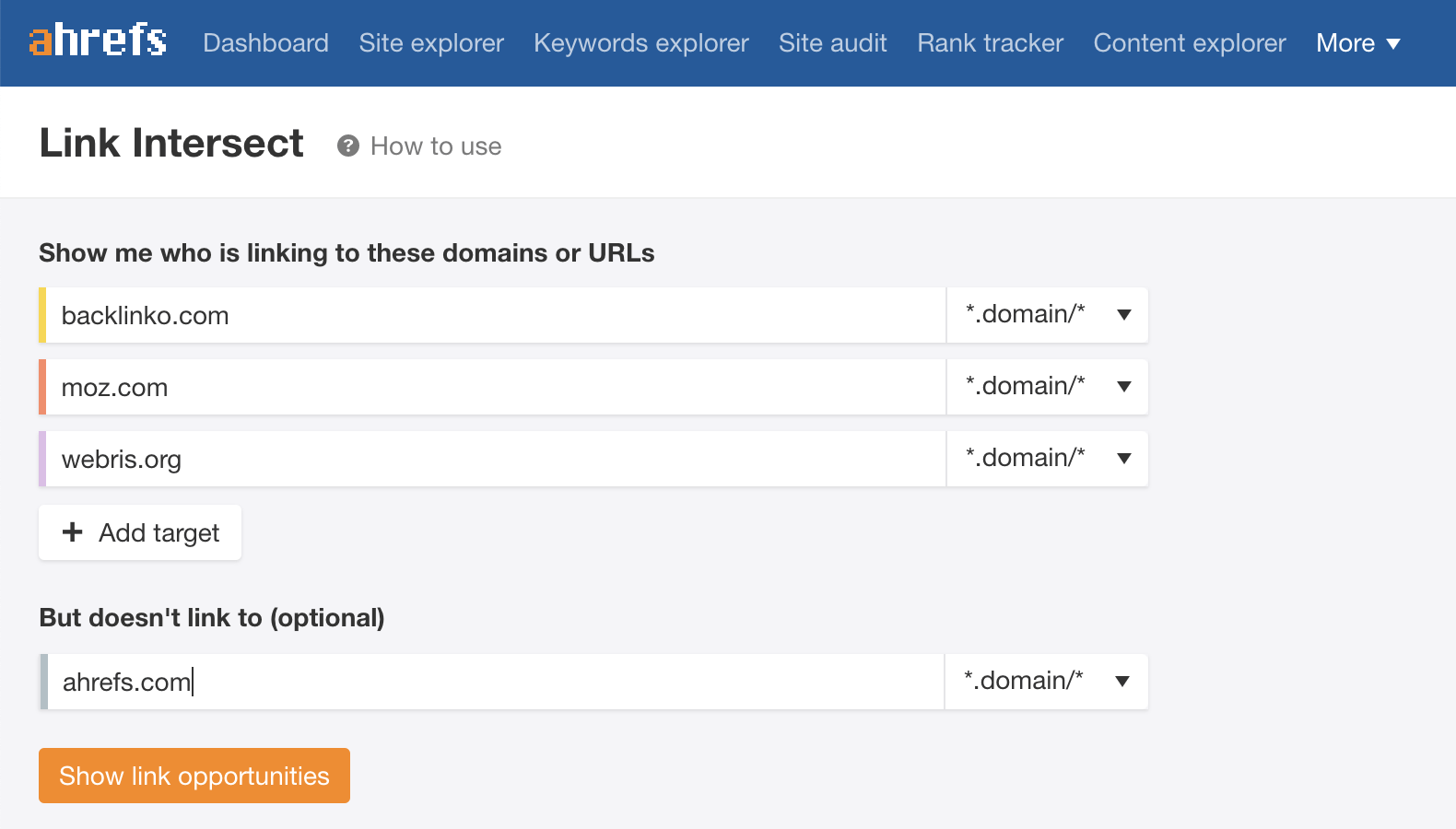Focus the moz.com target field
The width and height of the screenshot is (1456, 829).
coord(496,387)
